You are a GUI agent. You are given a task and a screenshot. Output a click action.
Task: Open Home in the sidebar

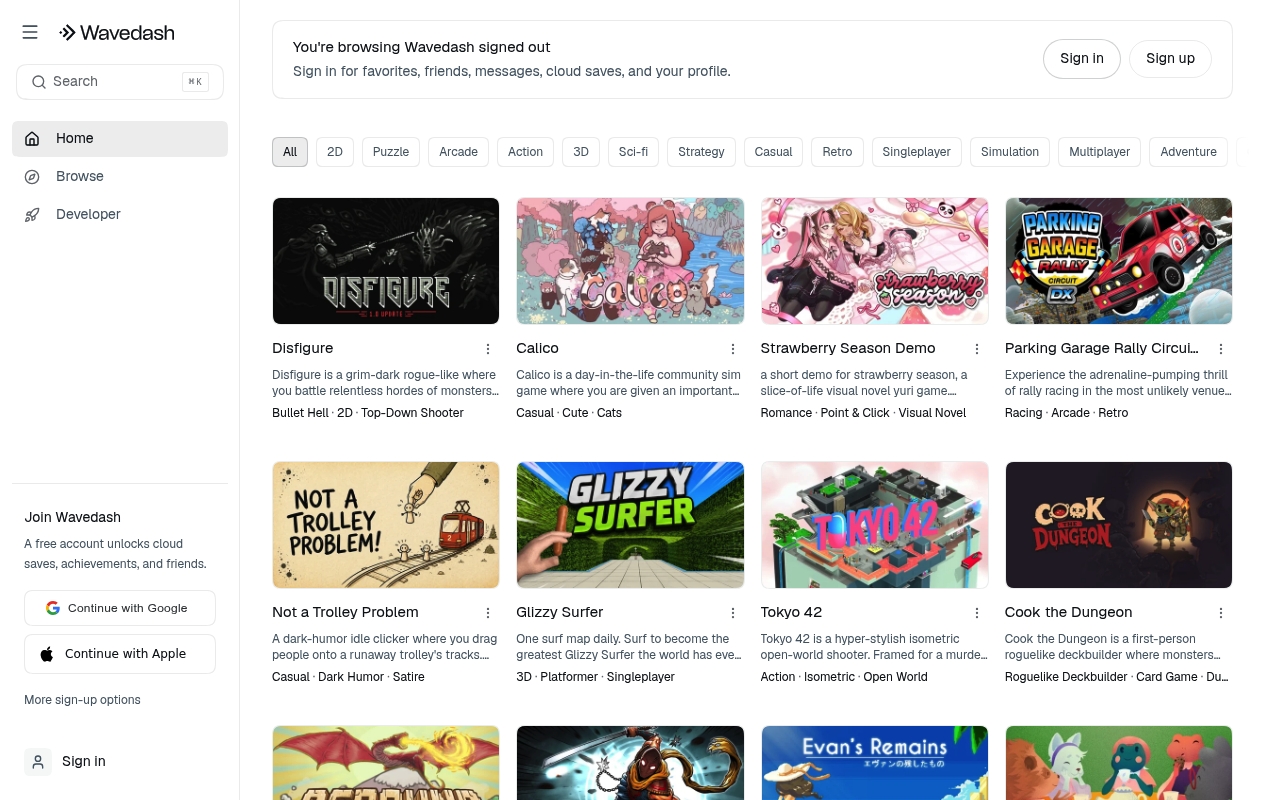coord(120,139)
